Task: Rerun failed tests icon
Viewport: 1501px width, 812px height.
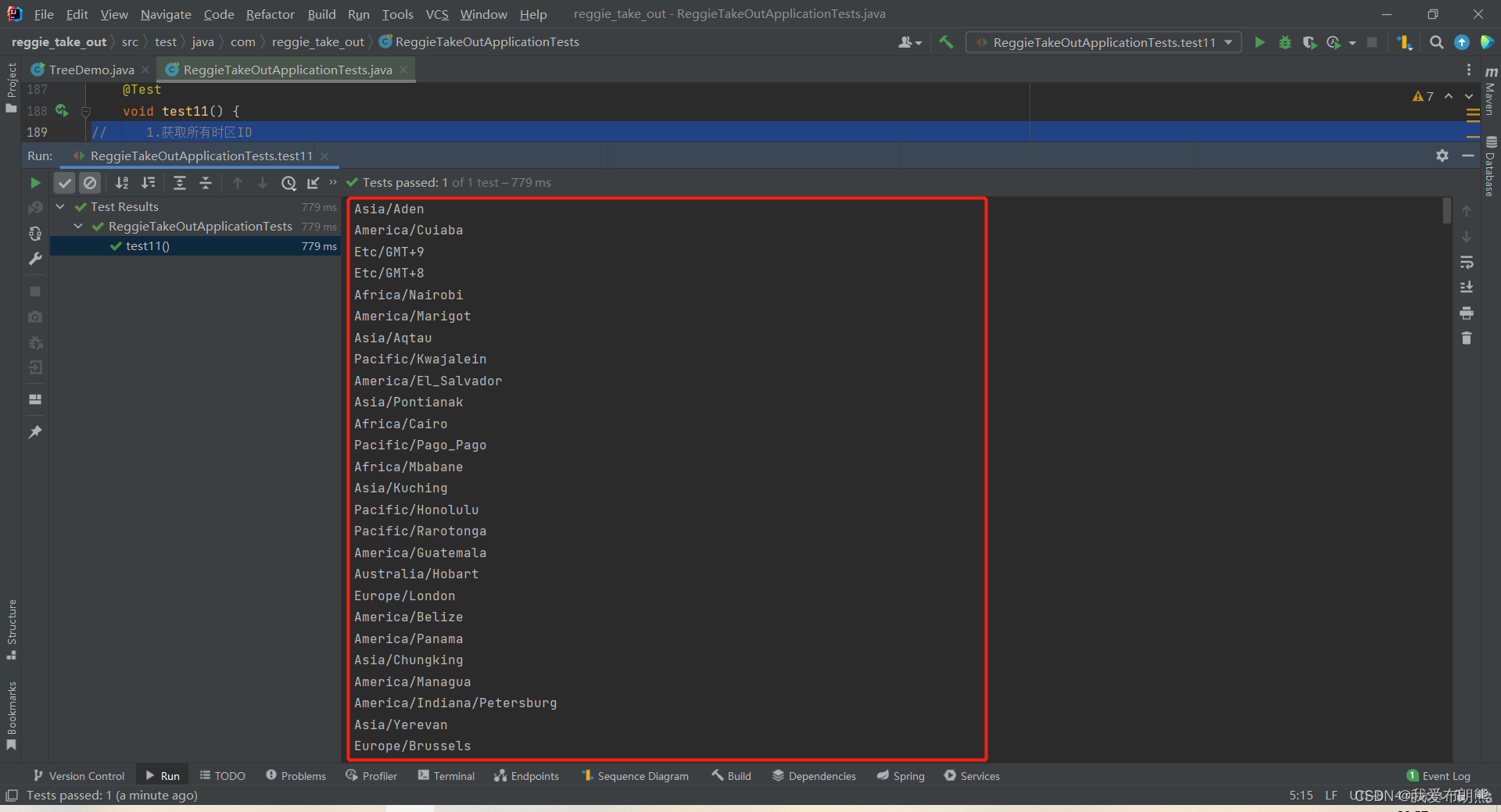Action: click(x=35, y=208)
